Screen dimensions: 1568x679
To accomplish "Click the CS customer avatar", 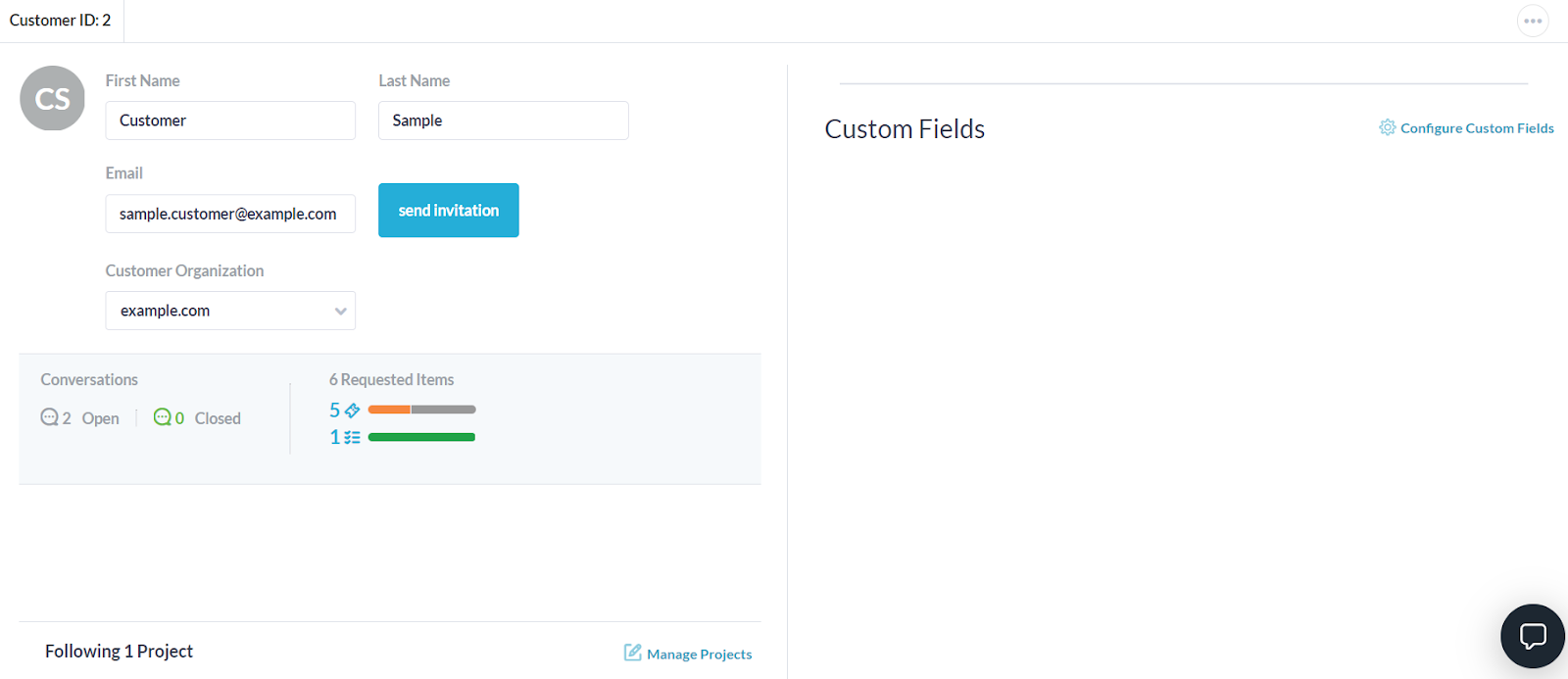I will tap(52, 98).
